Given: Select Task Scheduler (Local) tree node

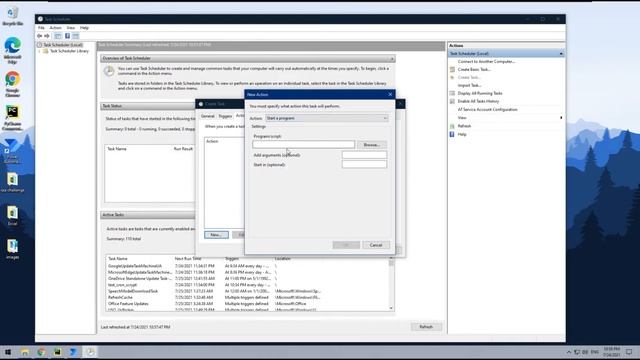Looking at the screenshot, I should [x=63, y=45].
